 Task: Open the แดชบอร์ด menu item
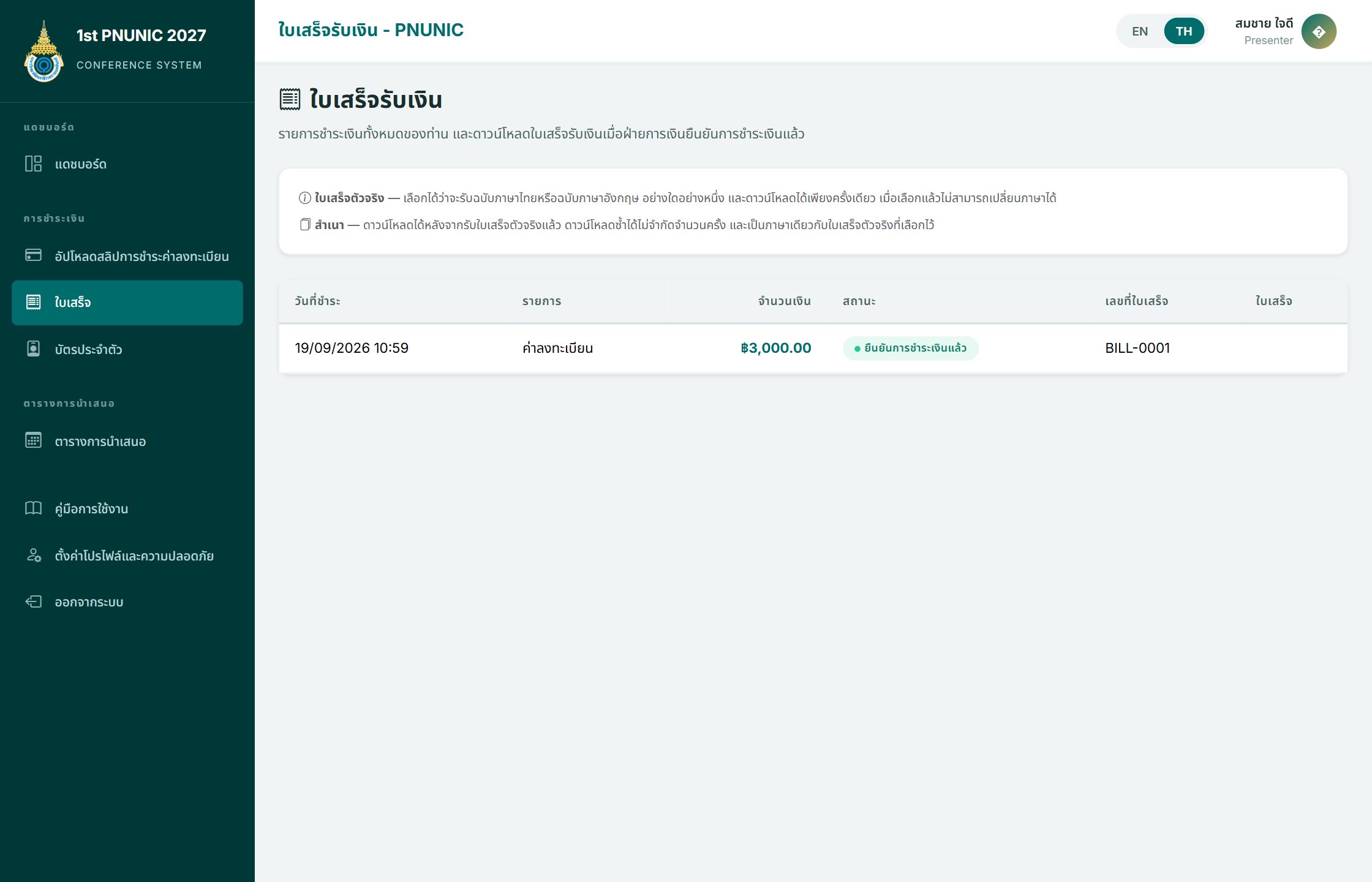[127, 164]
